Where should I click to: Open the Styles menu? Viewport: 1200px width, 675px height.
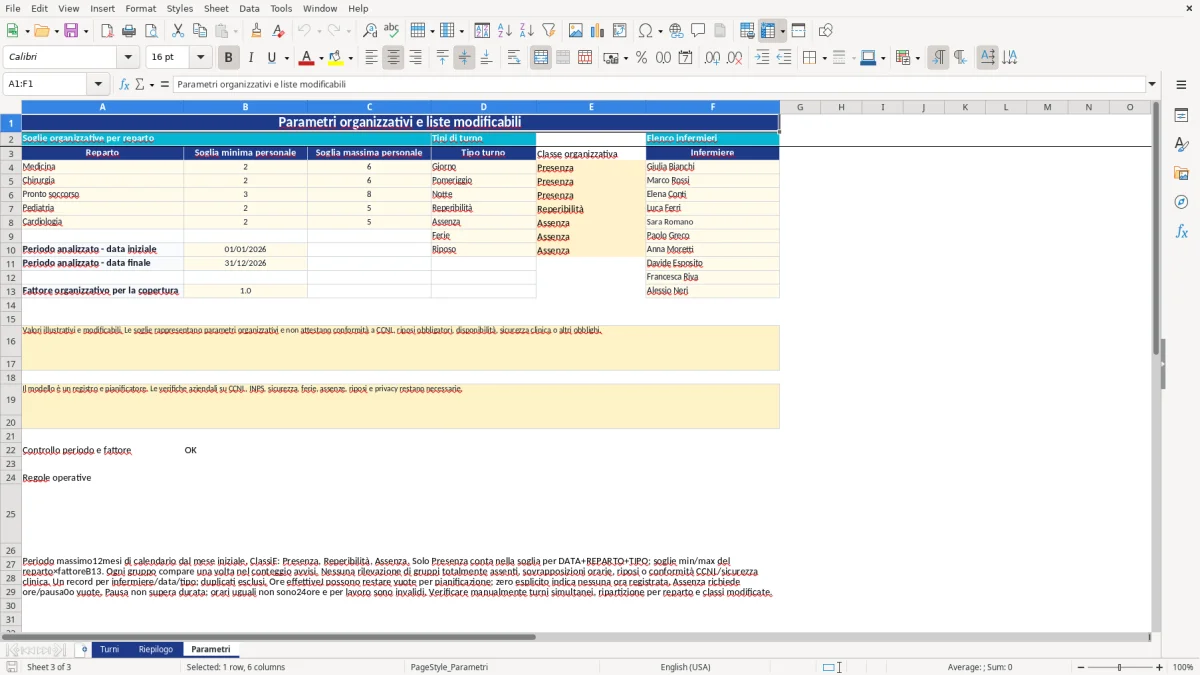coord(180,8)
